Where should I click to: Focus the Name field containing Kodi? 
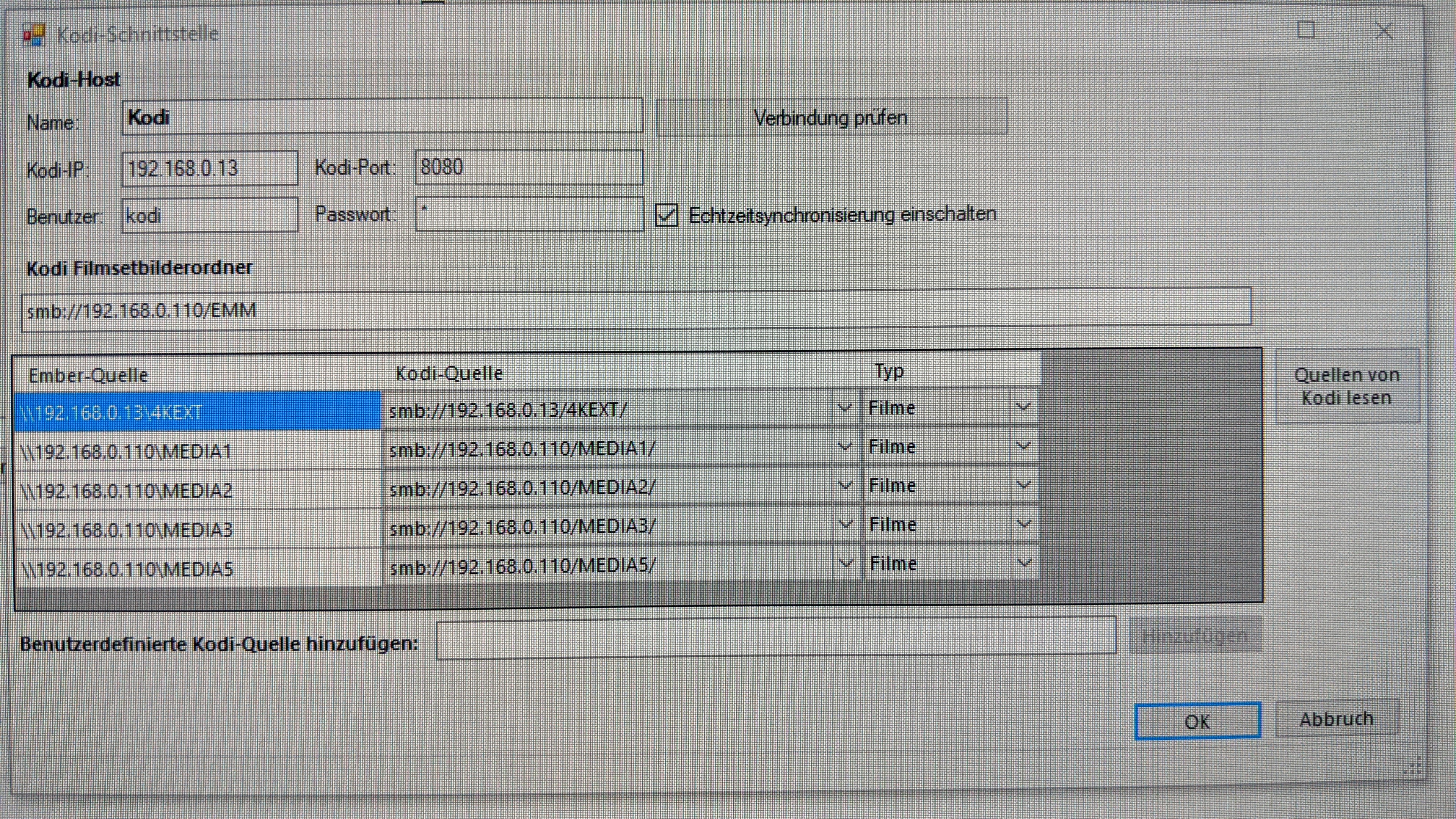[383, 116]
